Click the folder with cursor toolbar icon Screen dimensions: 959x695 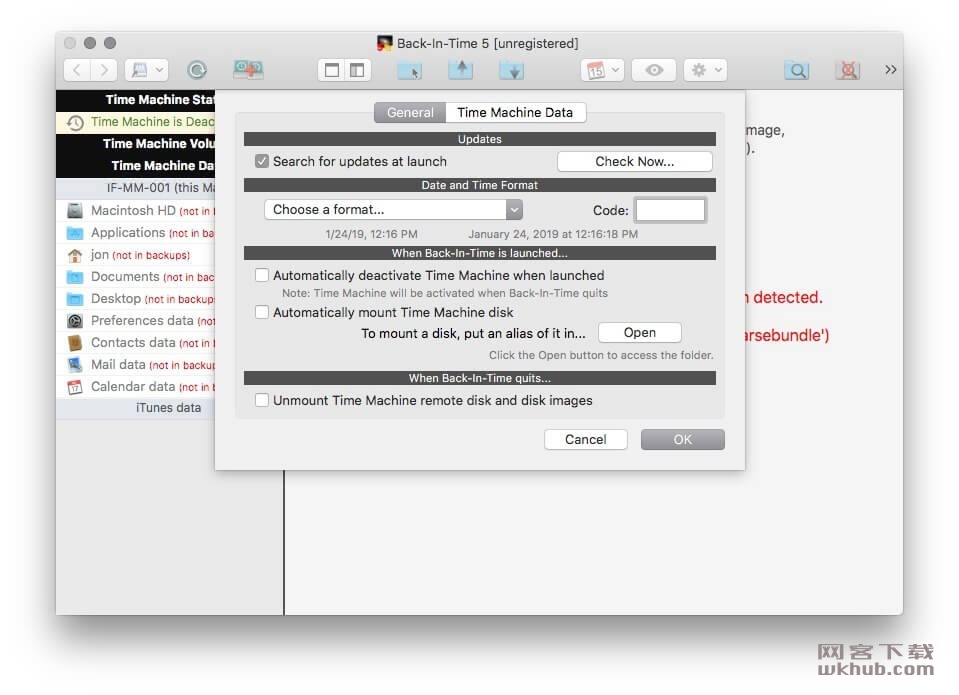coord(409,71)
